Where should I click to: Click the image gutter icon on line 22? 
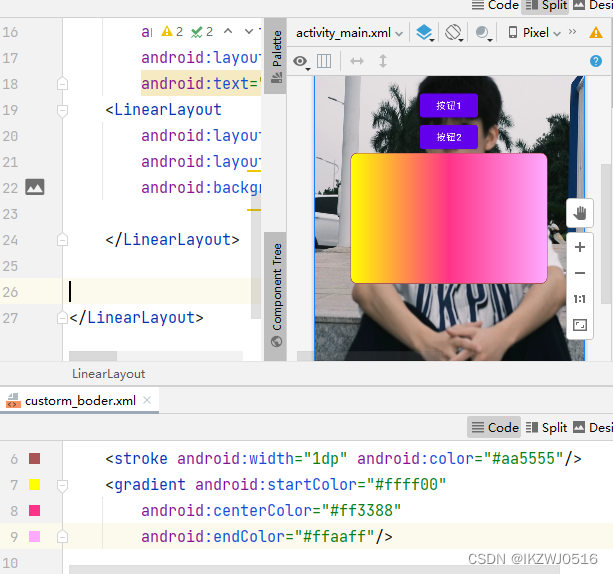tap(35, 187)
